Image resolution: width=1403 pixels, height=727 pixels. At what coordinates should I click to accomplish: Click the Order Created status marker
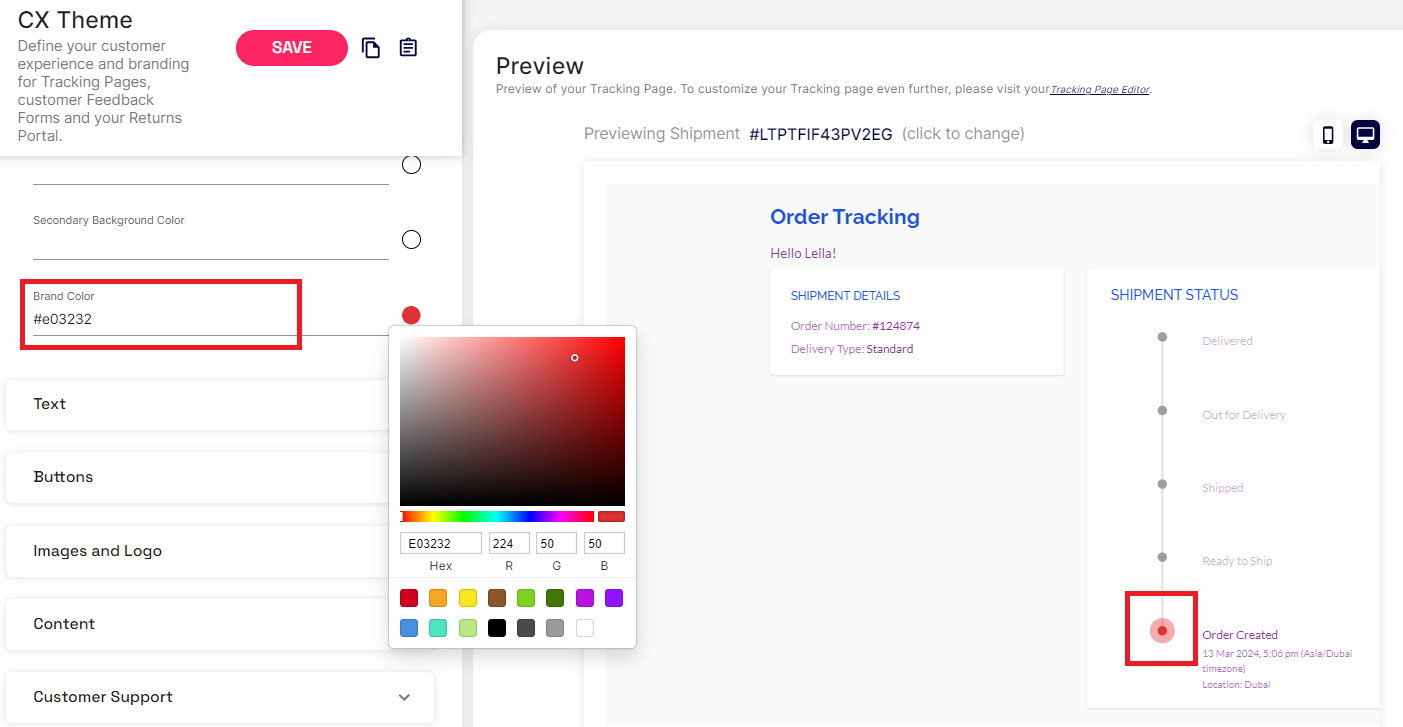(x=1162, y=631)
